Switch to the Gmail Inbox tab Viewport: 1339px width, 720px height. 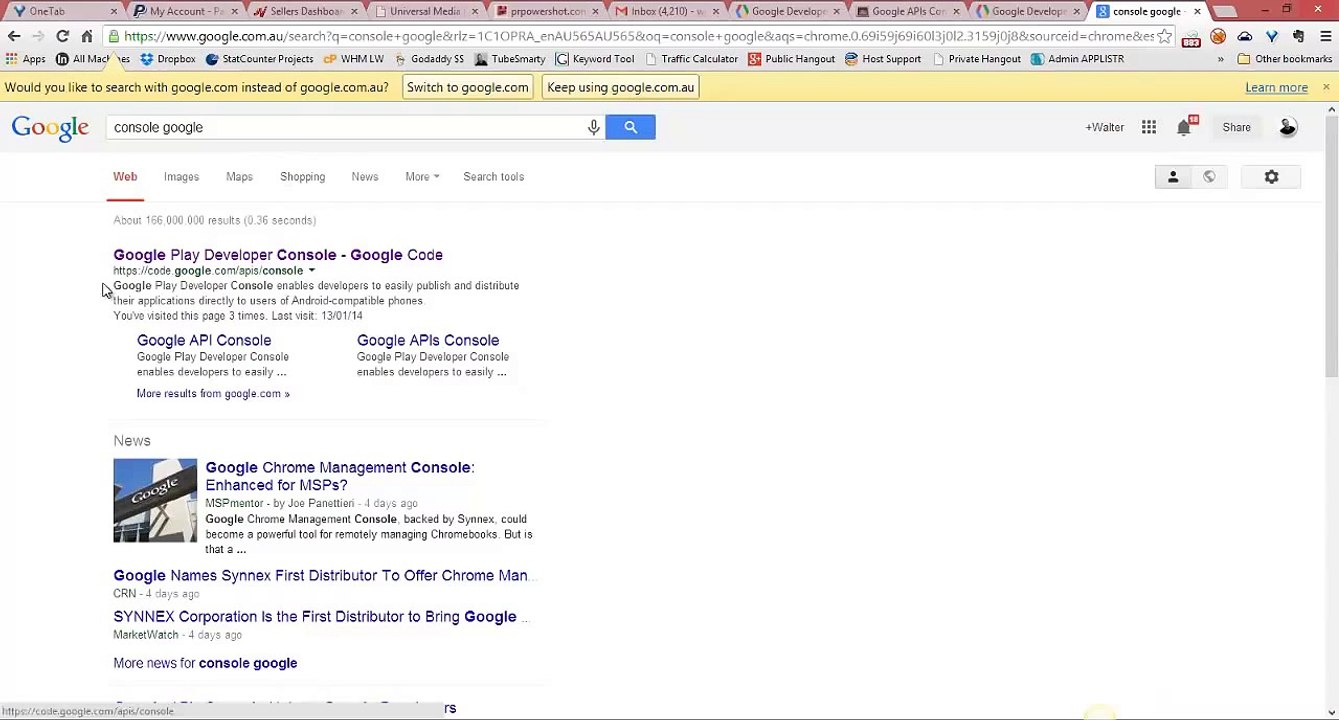click(x=666, y=11)
